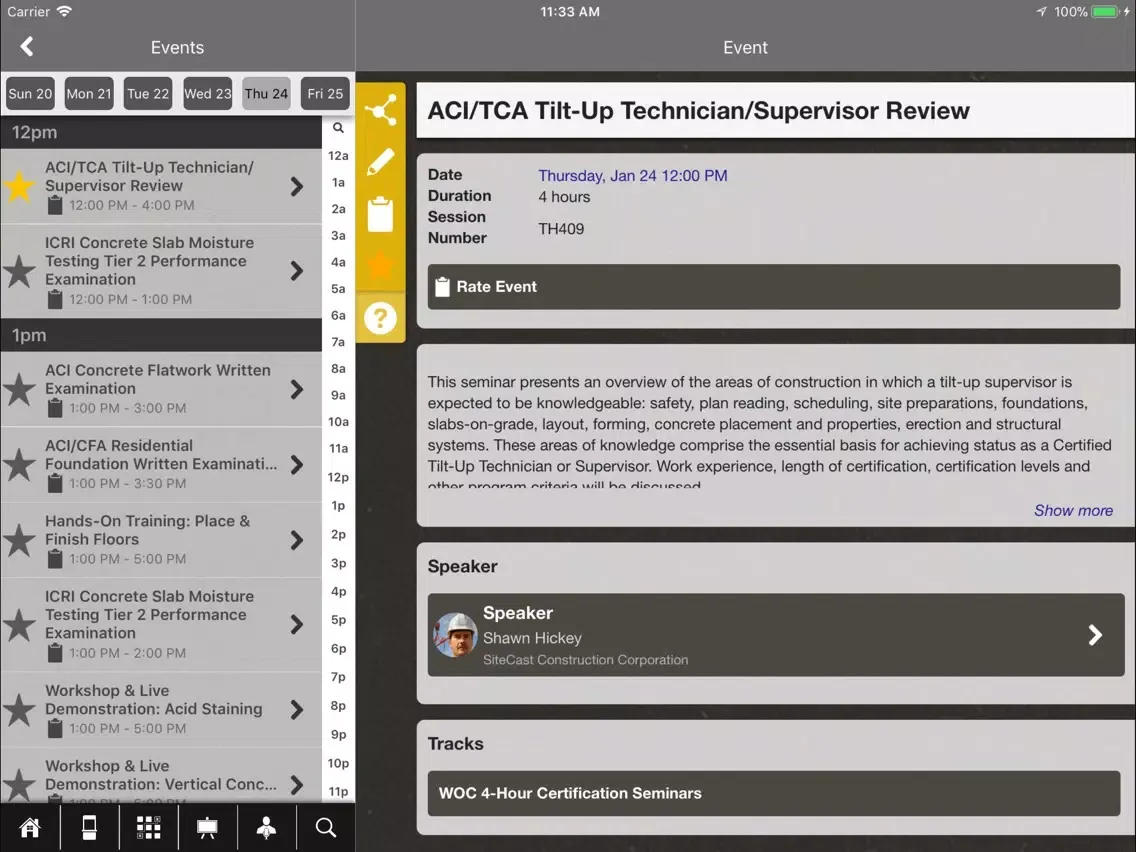
Task: Open chevron for ACI/TCA Tilt-Up Technician review
Action: click(x=297, y=187)
